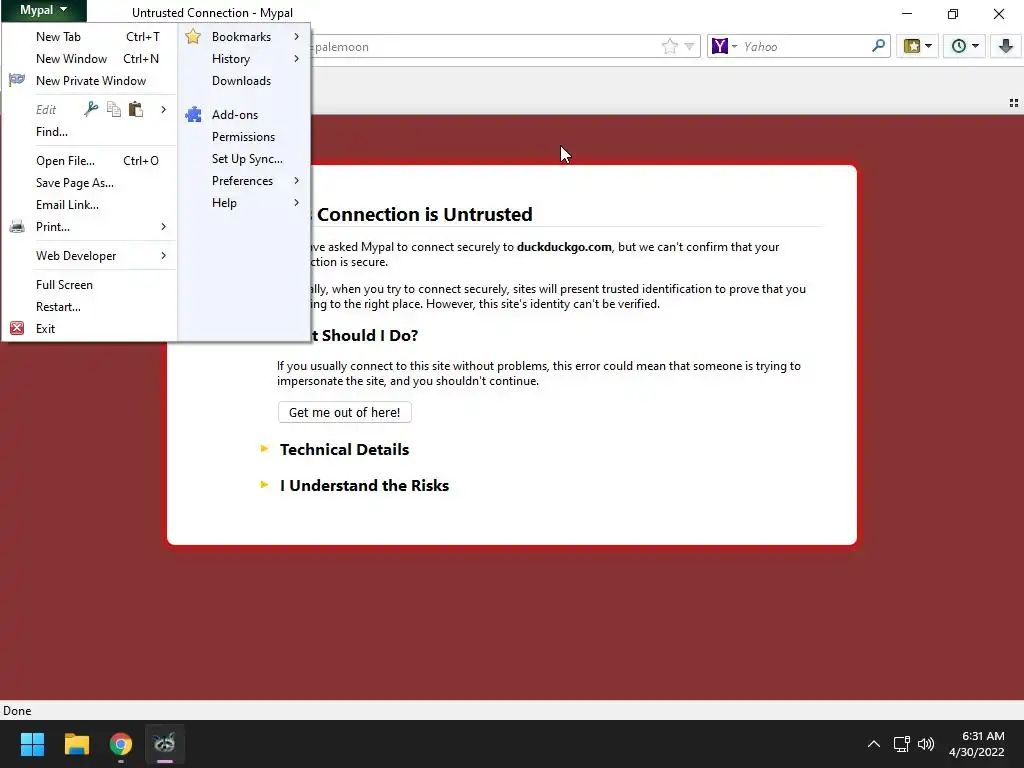
Task: Expand the Help submenu arrow
Action: coord(296,202)
